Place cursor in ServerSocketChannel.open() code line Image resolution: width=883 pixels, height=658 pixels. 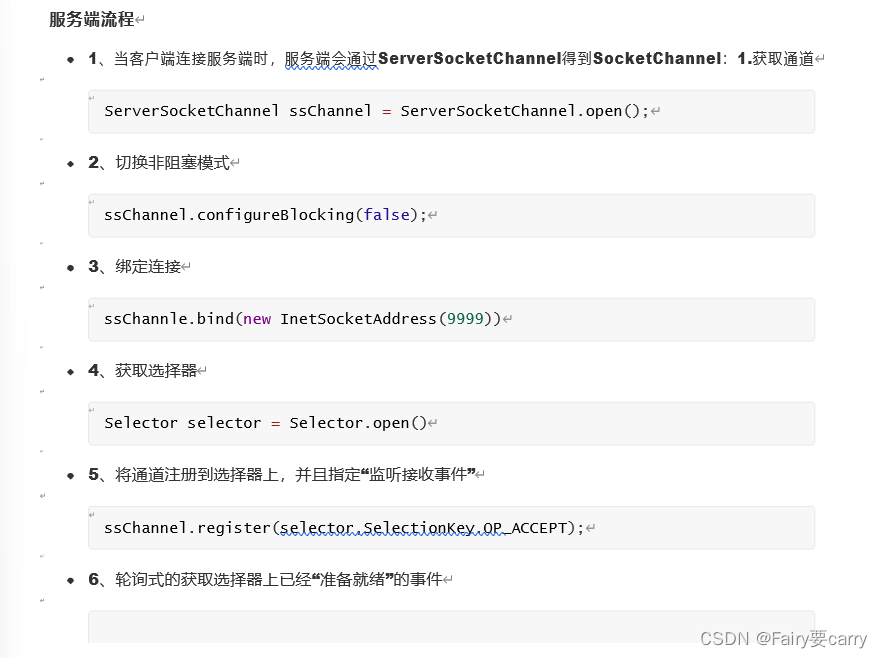pyautogui.click(x=376, y=111)
